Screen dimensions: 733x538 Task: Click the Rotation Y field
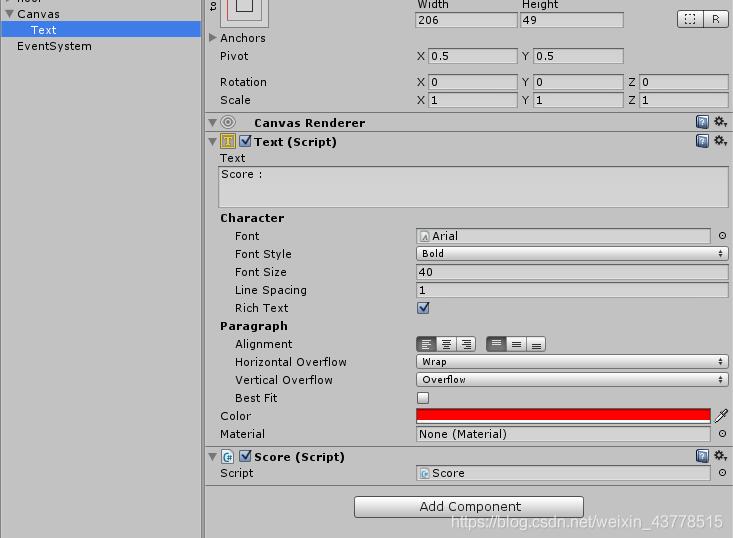pyautogui.click(x=578, y=82)
